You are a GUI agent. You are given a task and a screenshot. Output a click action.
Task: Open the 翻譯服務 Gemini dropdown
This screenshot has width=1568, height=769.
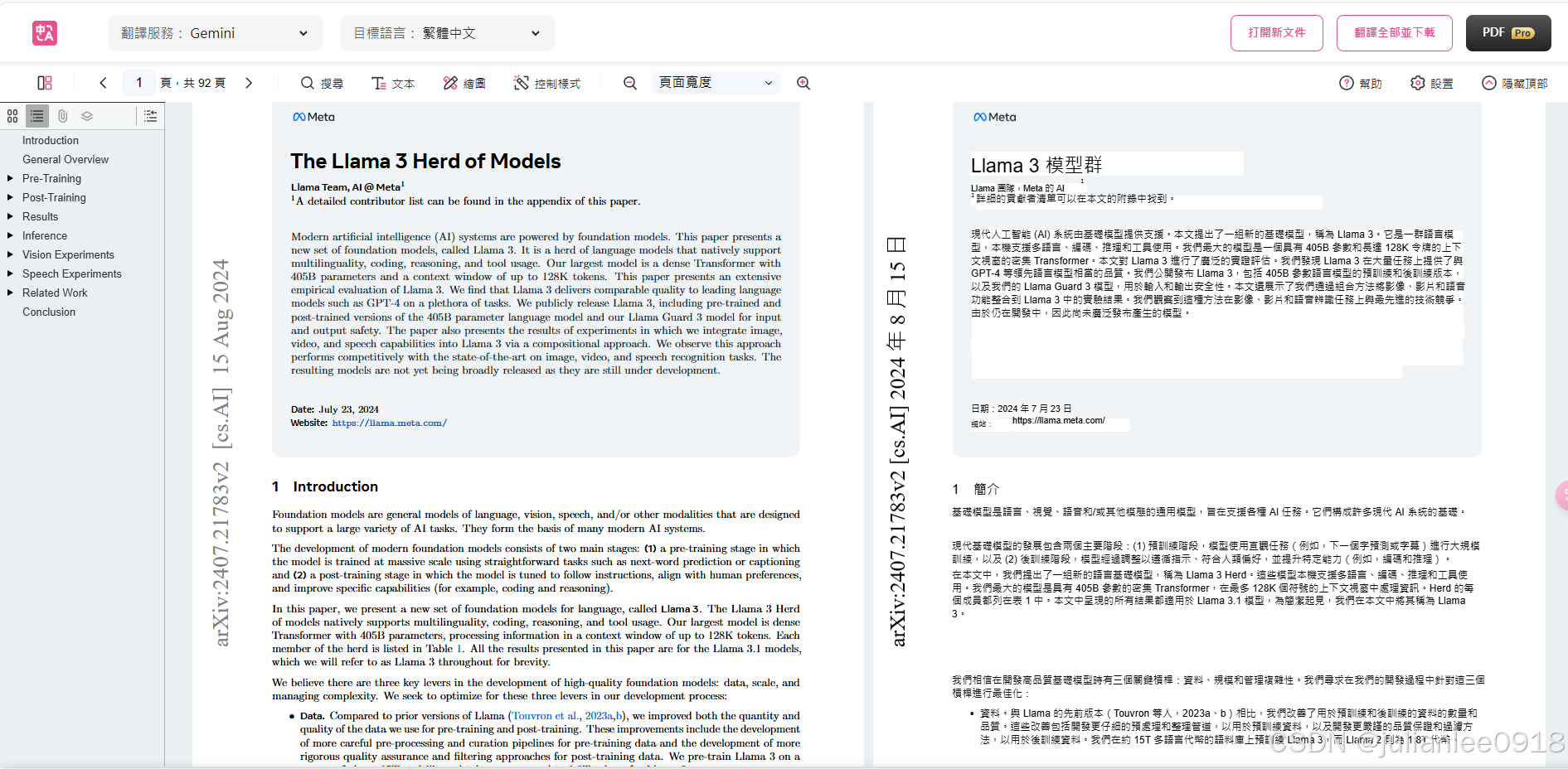point(216,33)
